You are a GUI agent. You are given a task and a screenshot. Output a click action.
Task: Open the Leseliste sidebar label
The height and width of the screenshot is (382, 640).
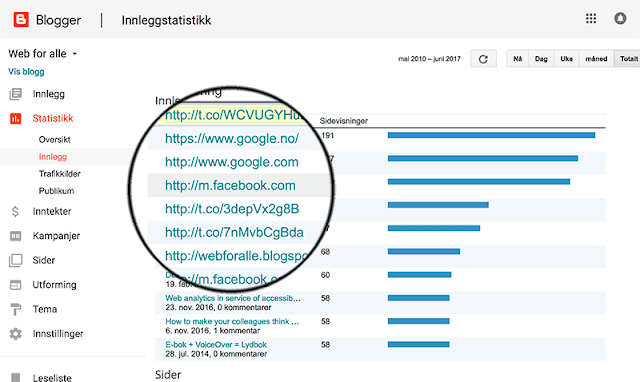[x=52, y=378]
